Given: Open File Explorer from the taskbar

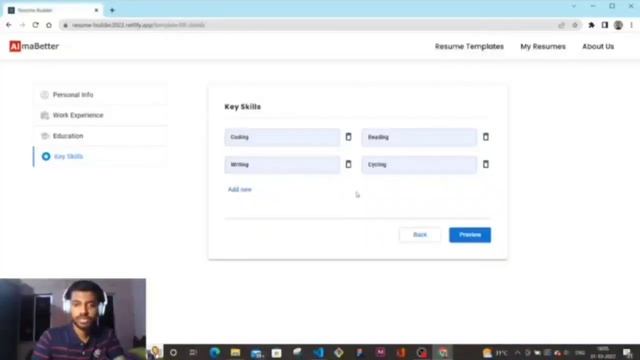Looking at the screenshot, I should tap(236, 353).
